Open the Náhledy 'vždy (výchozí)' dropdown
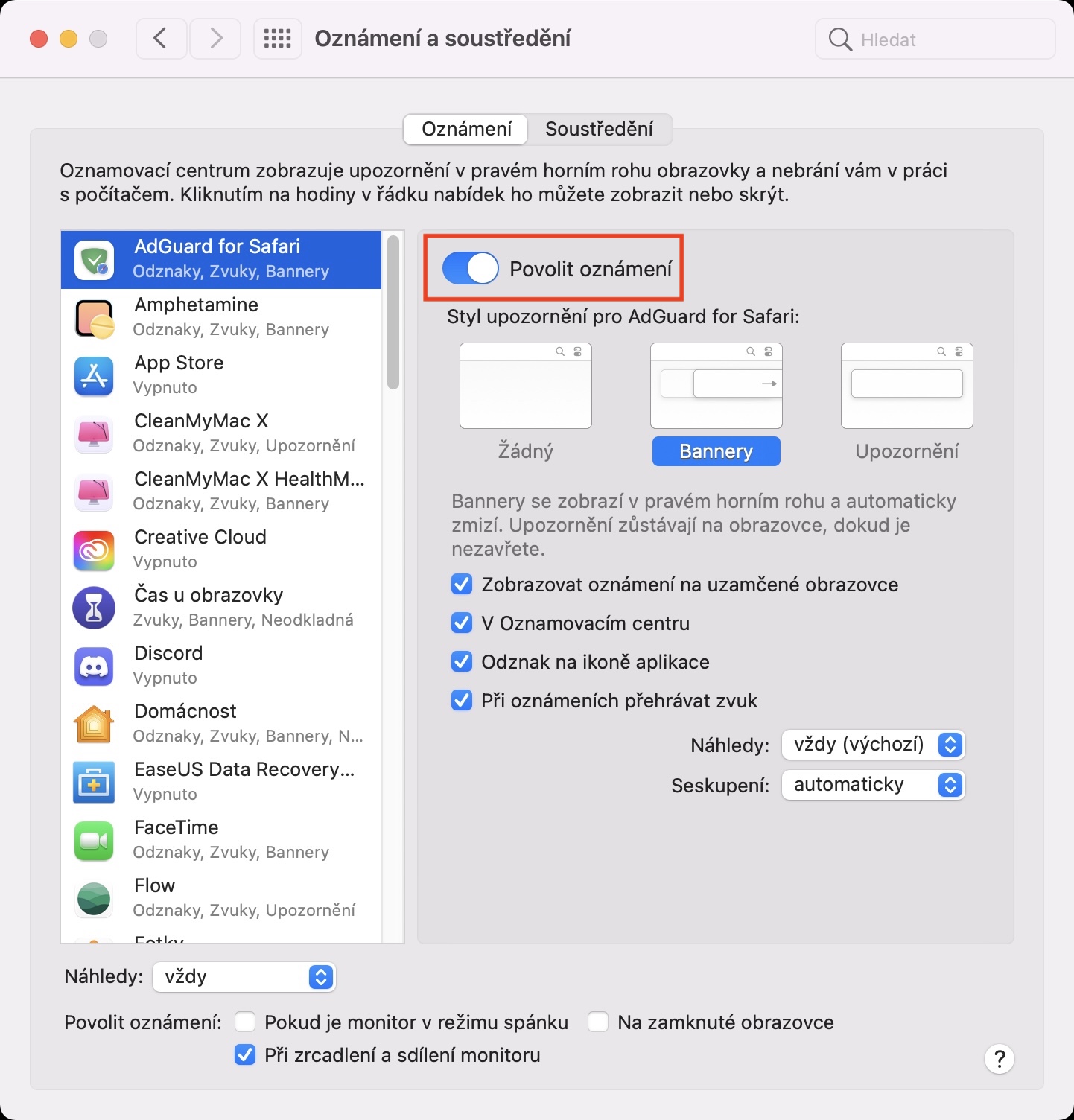Screen dimensions: 1074x1120 coord(873,745)
